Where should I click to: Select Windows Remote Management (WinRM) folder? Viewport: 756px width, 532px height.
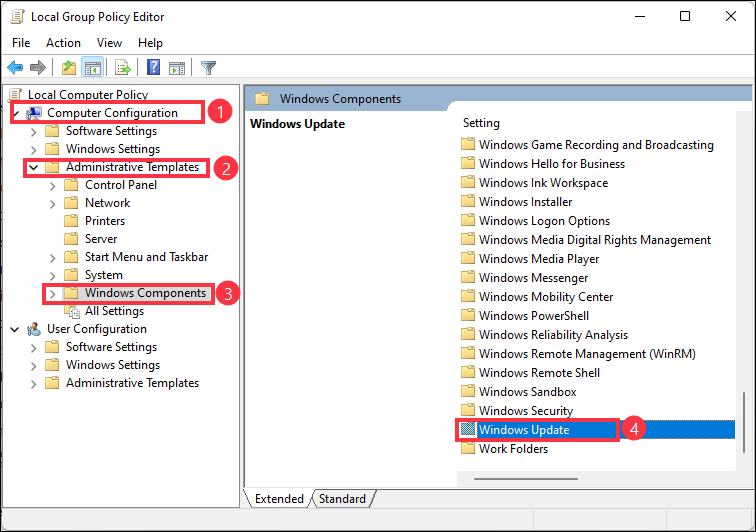pos(587,354)
